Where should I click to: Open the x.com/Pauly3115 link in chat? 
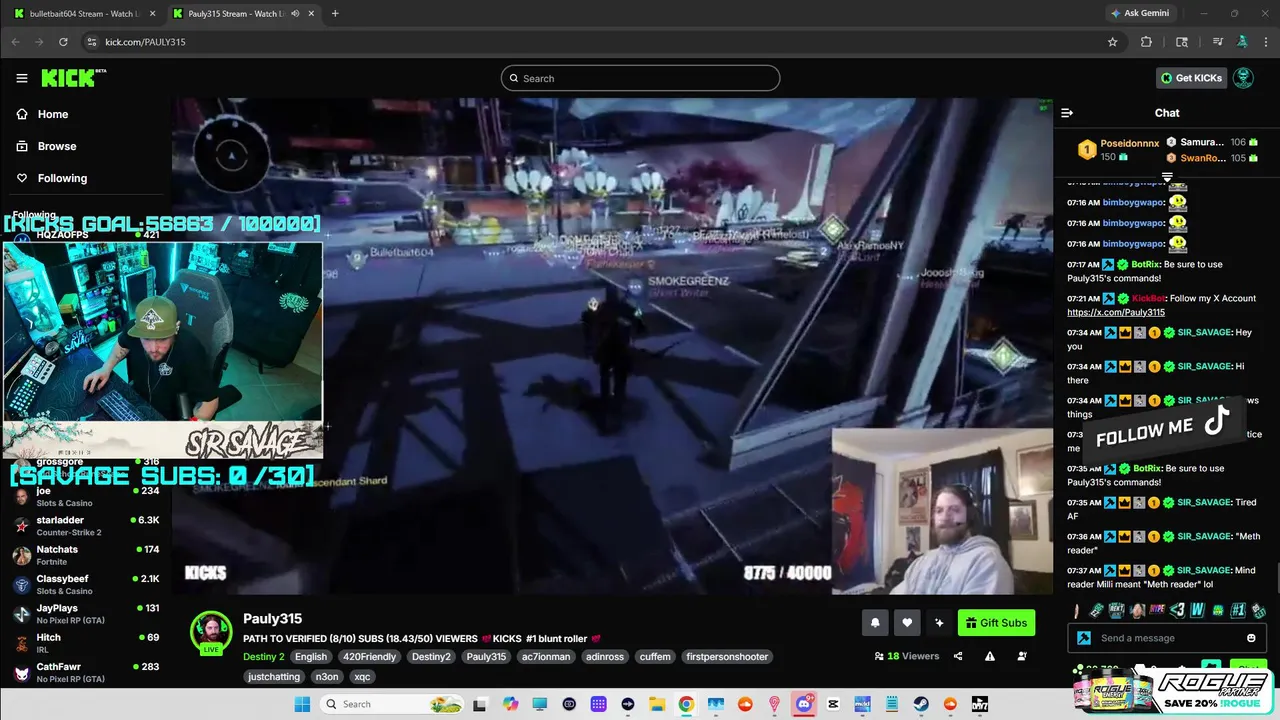coord(1116,312)
